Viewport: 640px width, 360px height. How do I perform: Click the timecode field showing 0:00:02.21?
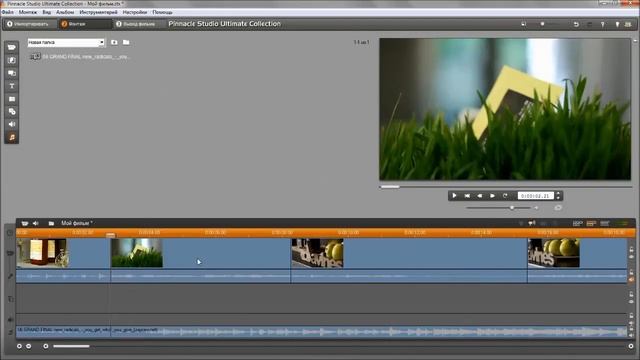click(x=536, y=196)
